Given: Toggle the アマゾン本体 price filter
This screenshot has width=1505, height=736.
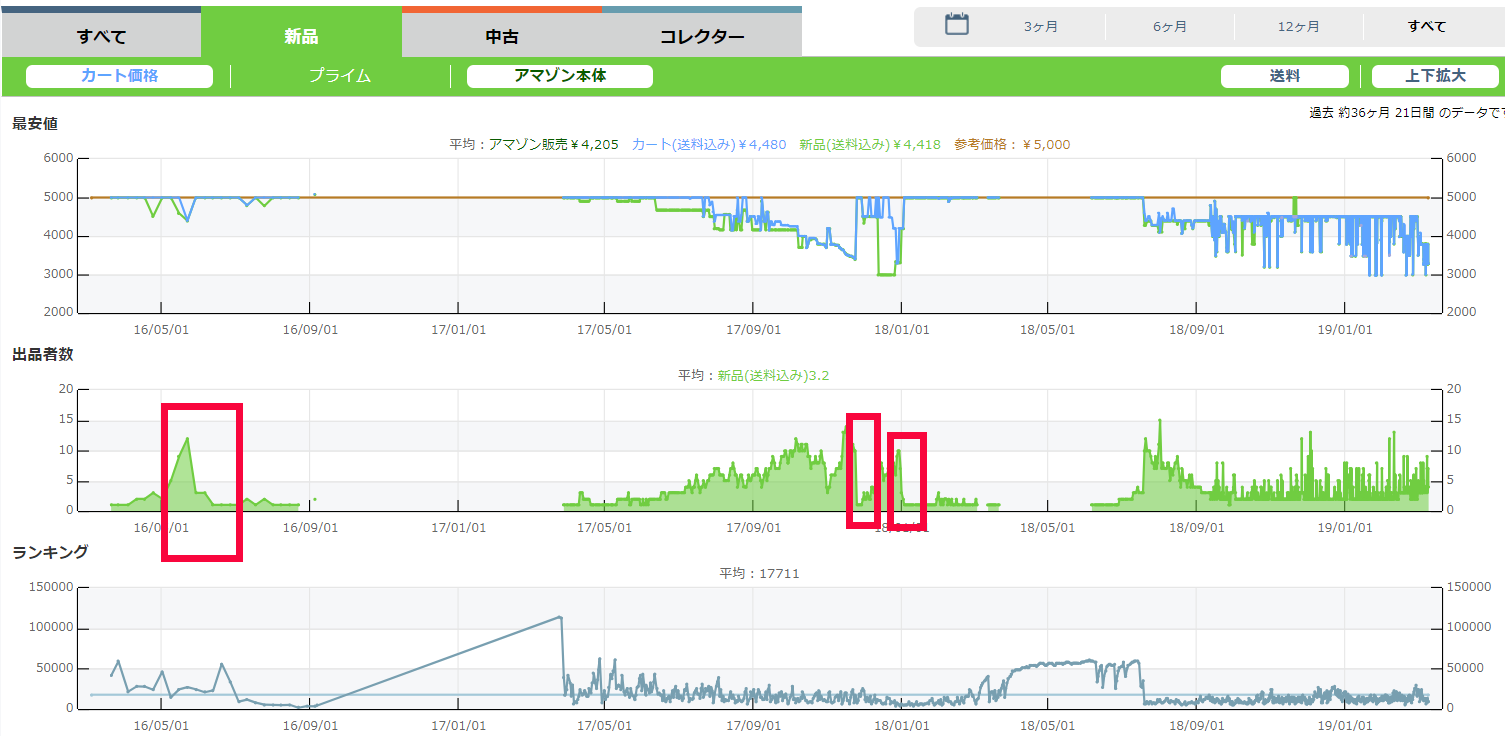Looking at the screenshot, I should coord(559,76).
